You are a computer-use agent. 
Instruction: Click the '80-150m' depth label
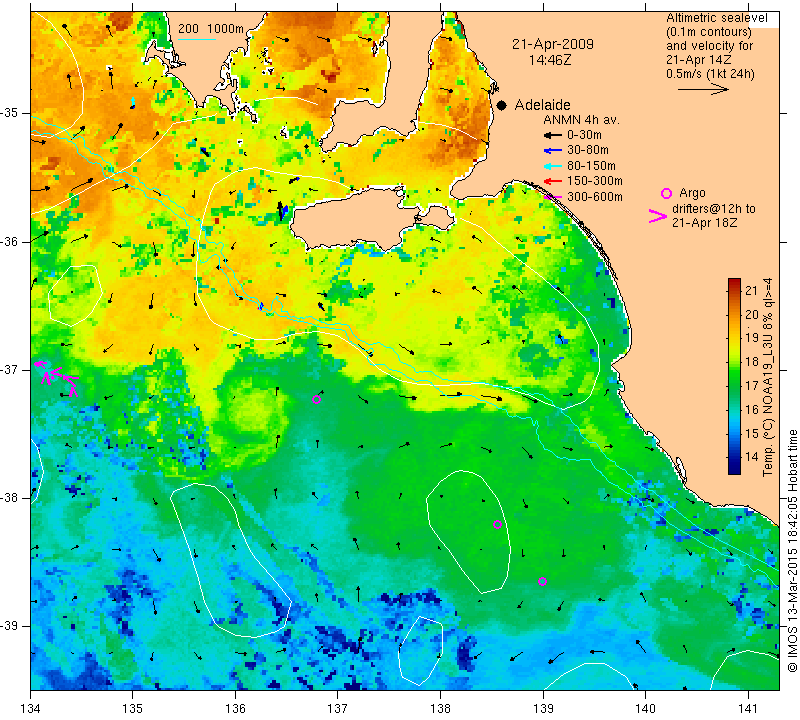(591, 166)
